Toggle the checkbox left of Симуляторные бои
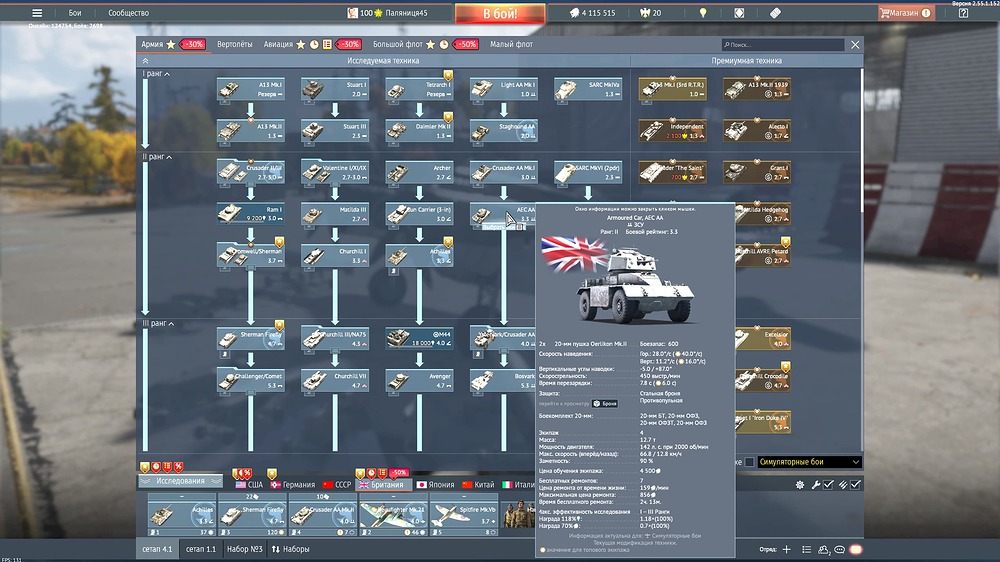This screenshot has height=562, width=1000. 749,462
